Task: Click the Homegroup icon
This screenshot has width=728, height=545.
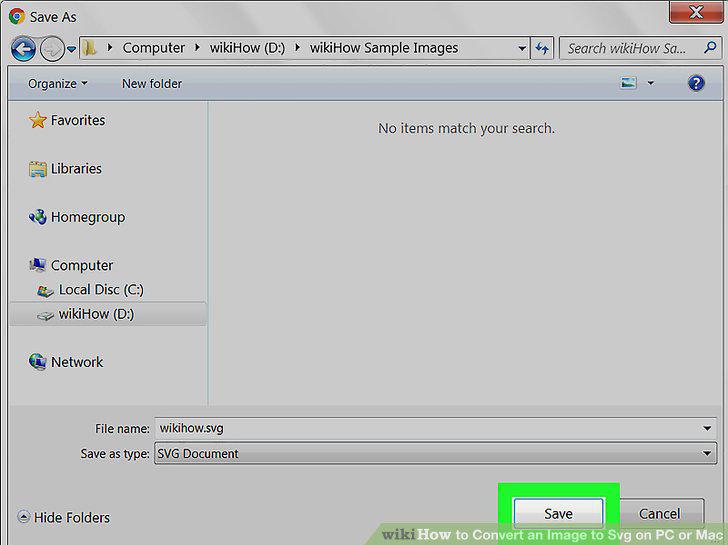Action: pyautogui.click(x=38, y=217)
